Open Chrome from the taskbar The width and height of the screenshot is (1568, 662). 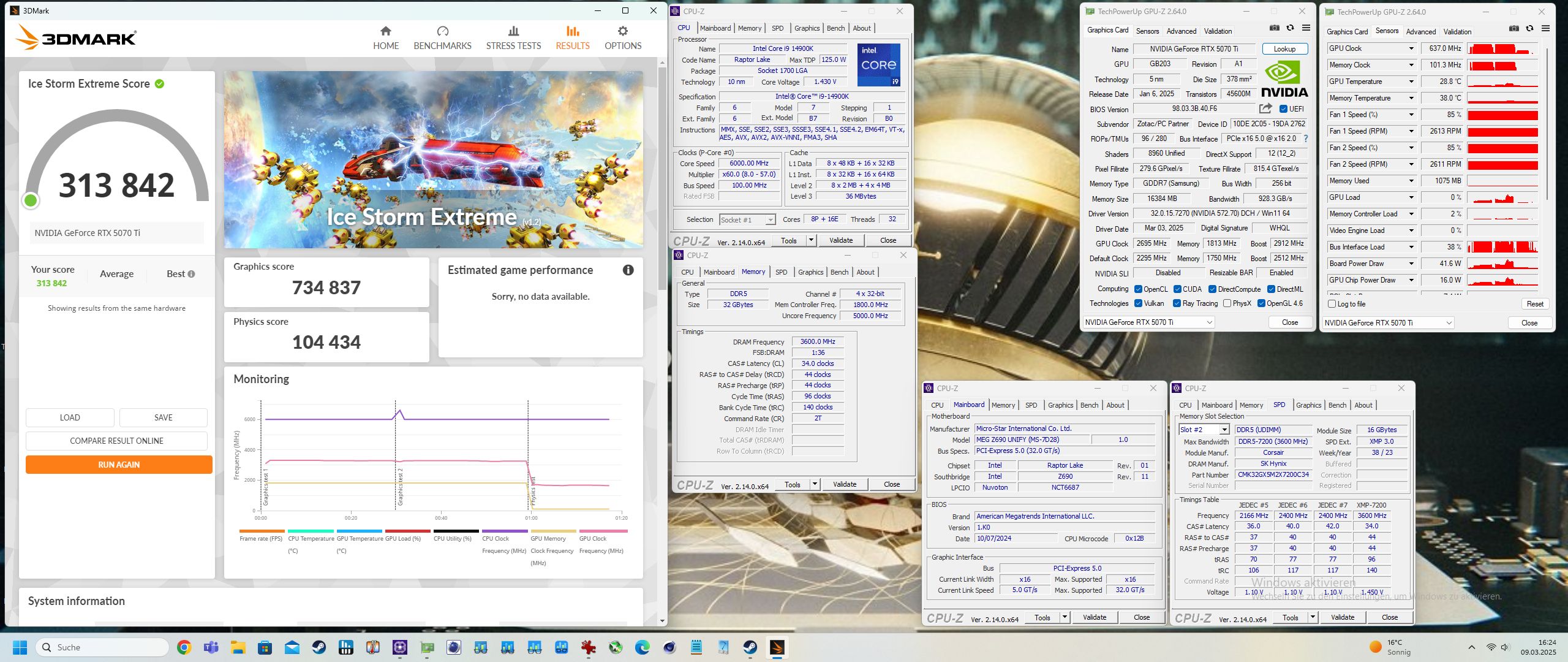pyautogui.click(x=184, y=647)
